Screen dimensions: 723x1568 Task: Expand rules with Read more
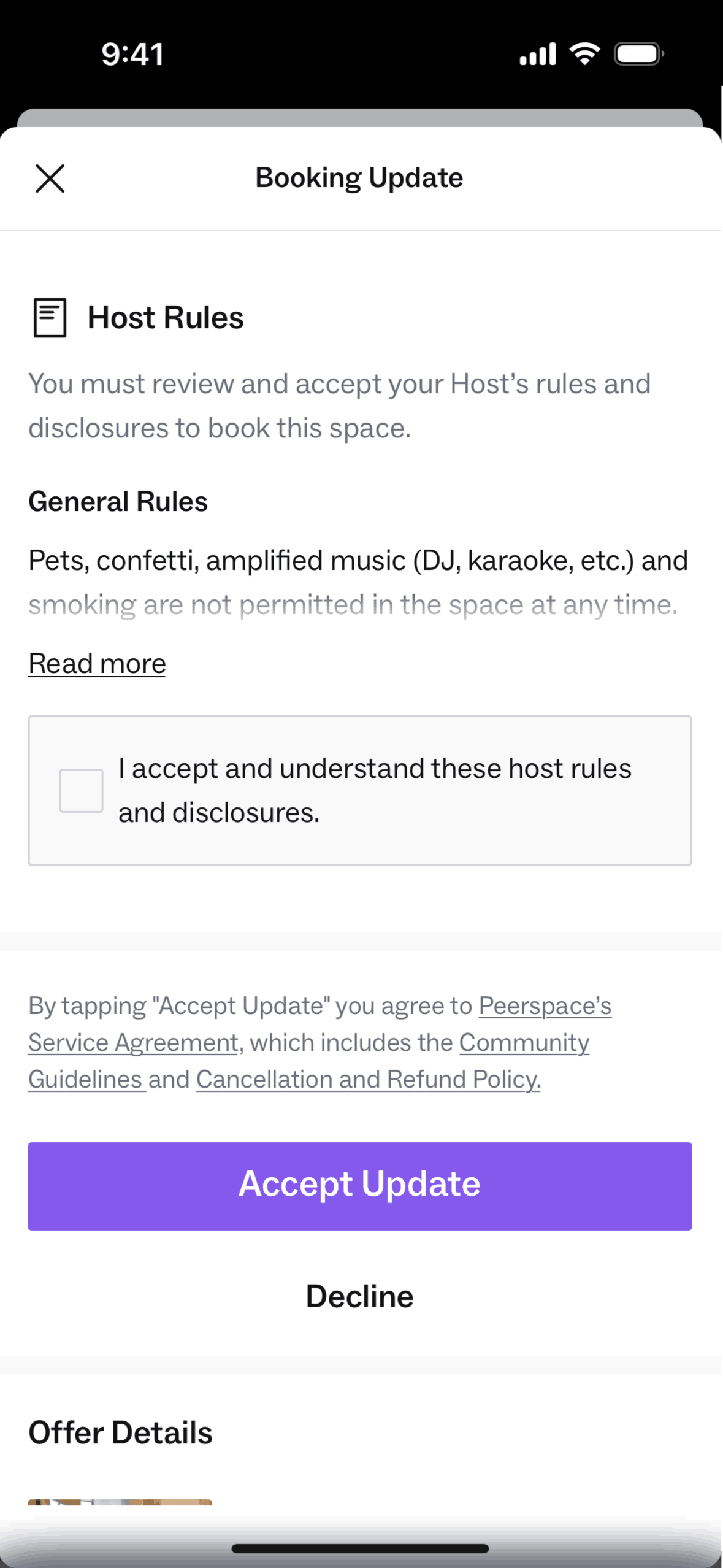point(97,663)
